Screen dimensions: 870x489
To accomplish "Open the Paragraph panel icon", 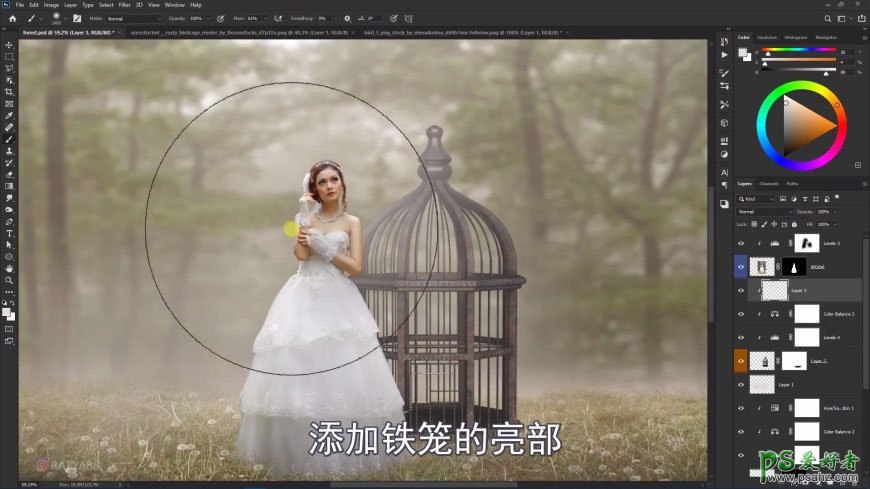I will pyautogui.click(x=724, y=185).
